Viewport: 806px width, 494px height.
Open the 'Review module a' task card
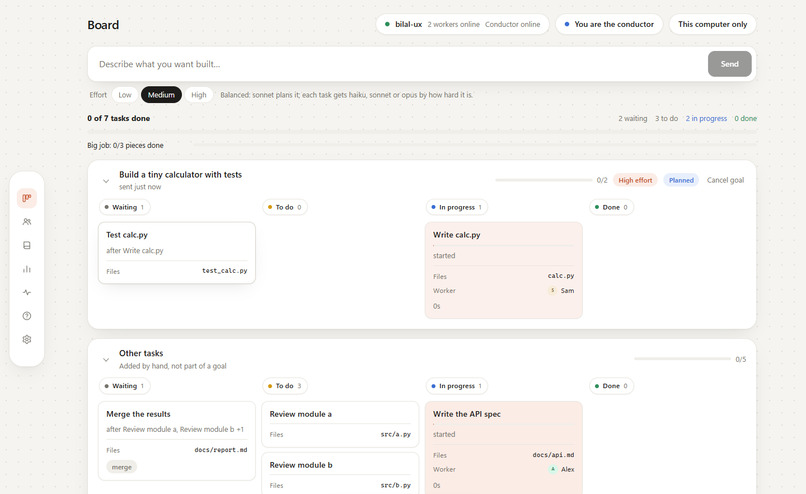pos(340,425)
